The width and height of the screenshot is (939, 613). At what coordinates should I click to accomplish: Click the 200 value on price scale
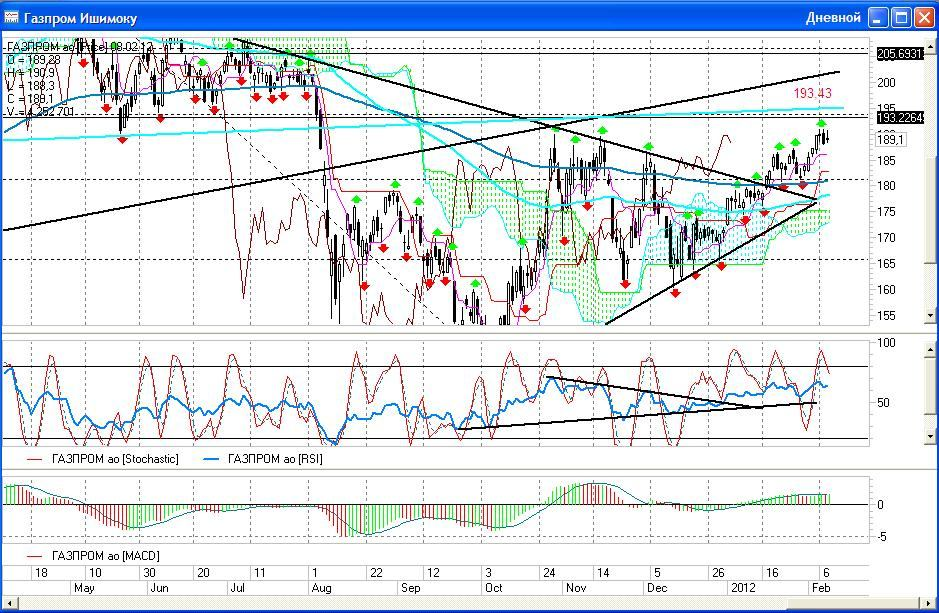click(886, 83)
